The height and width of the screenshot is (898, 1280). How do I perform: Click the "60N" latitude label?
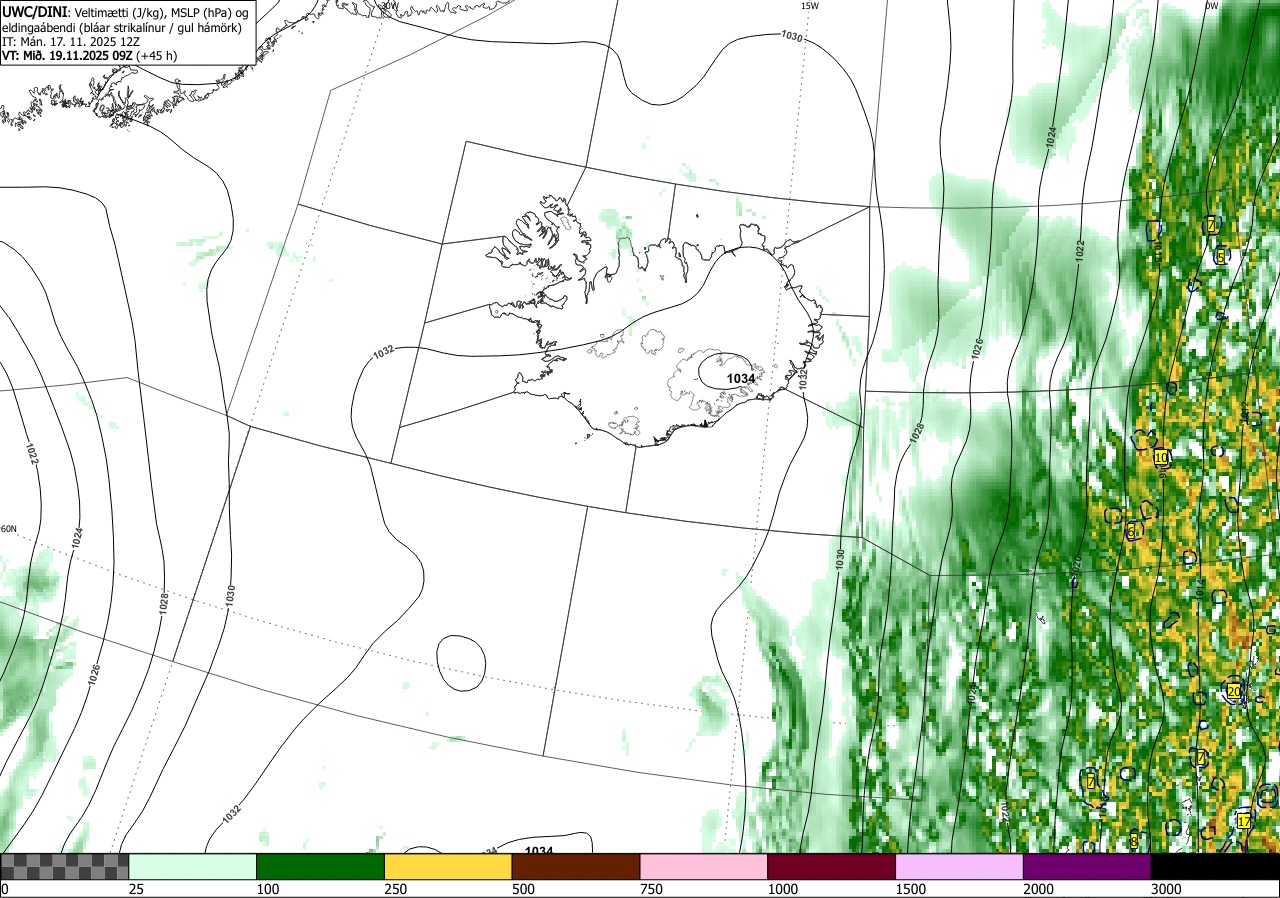click(8, 529)
